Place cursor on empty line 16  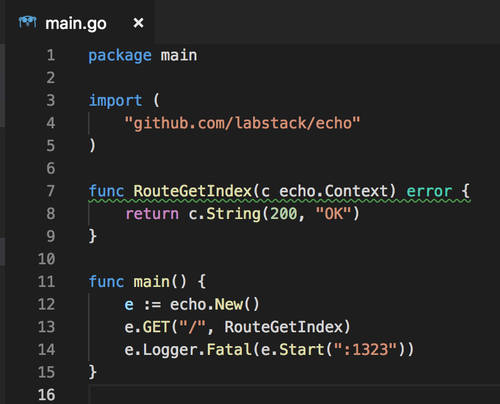293,395
